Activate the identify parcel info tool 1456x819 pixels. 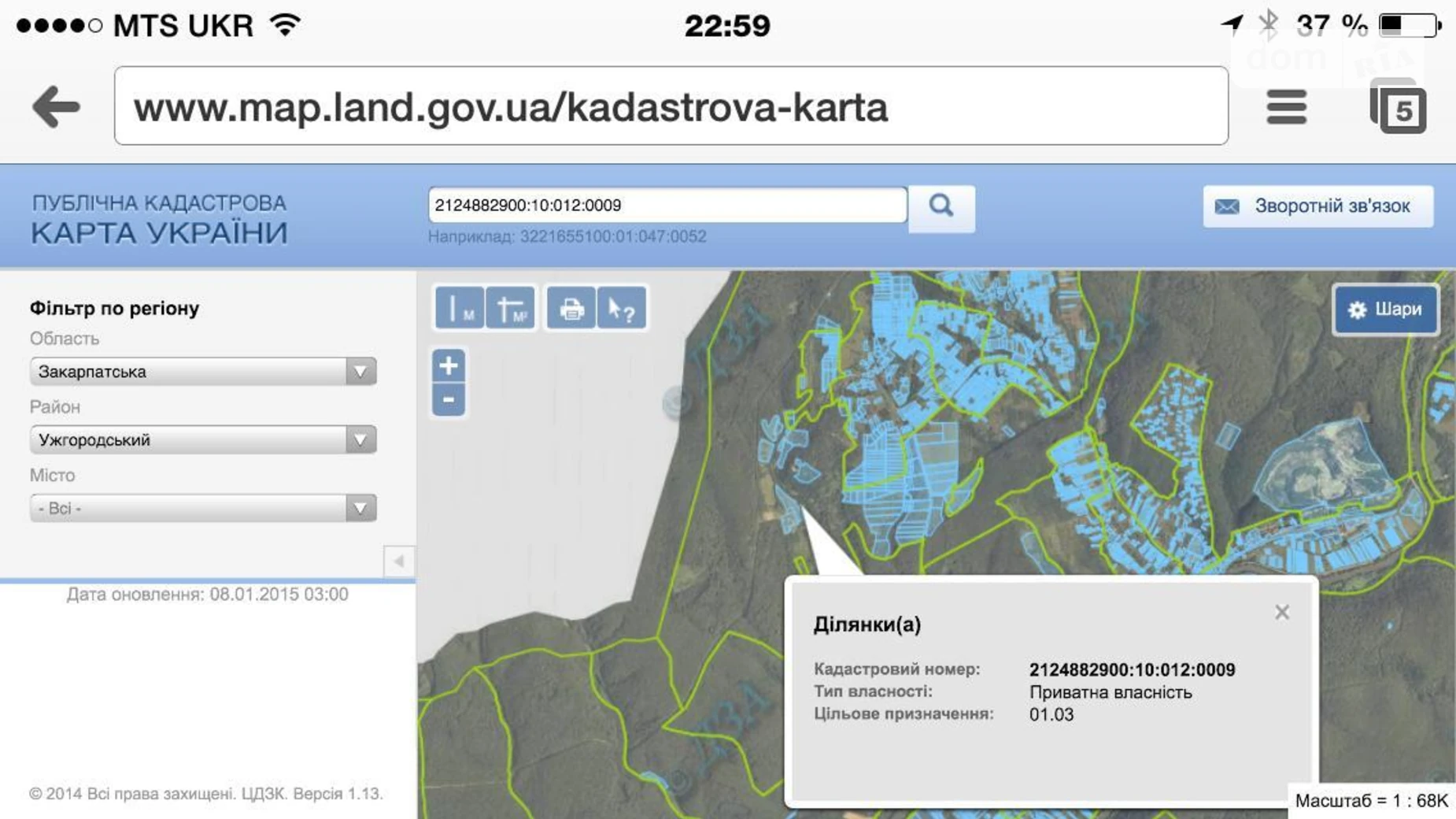622,309
